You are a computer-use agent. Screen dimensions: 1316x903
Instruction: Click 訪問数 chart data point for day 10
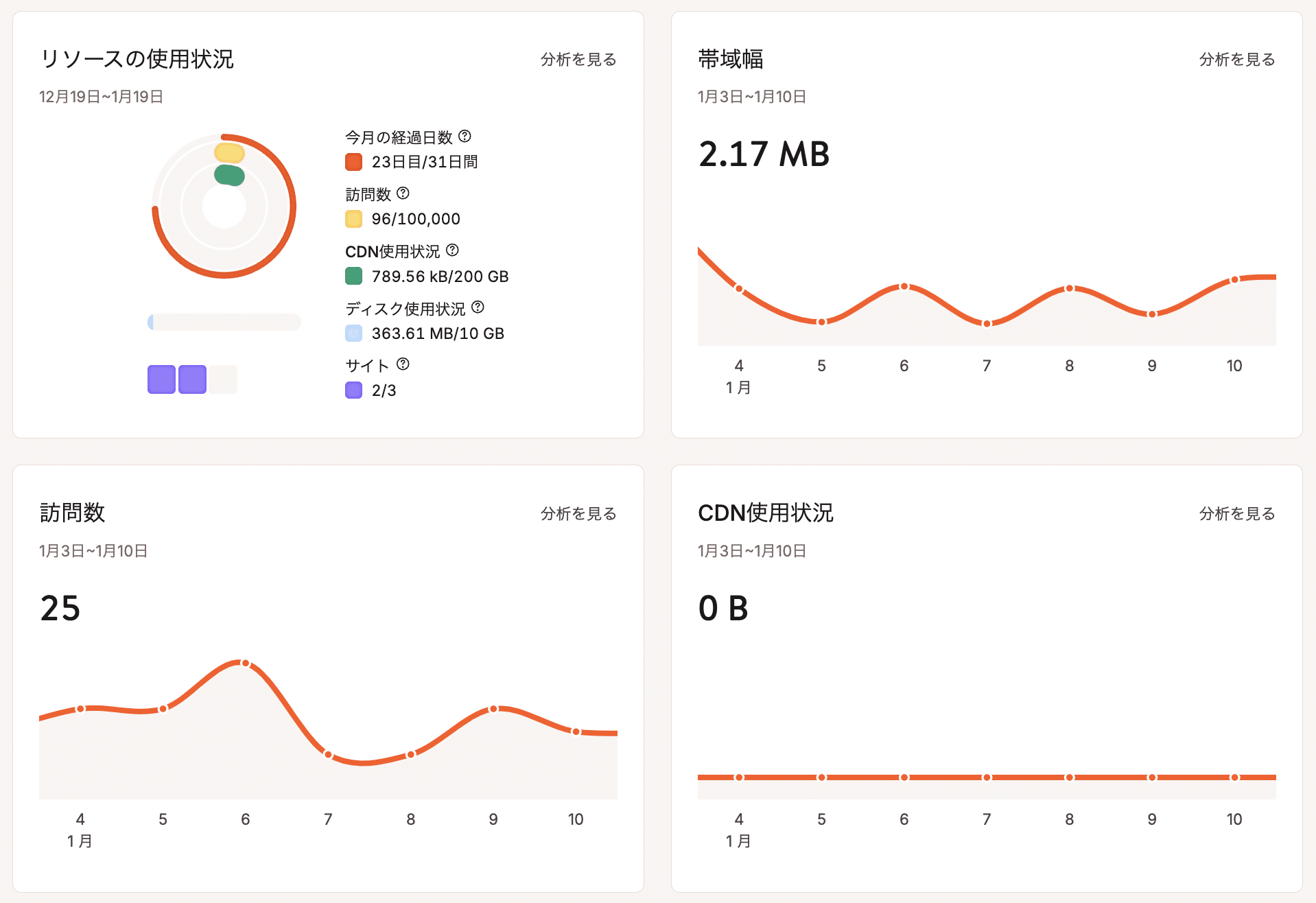(x=576, y=732)
